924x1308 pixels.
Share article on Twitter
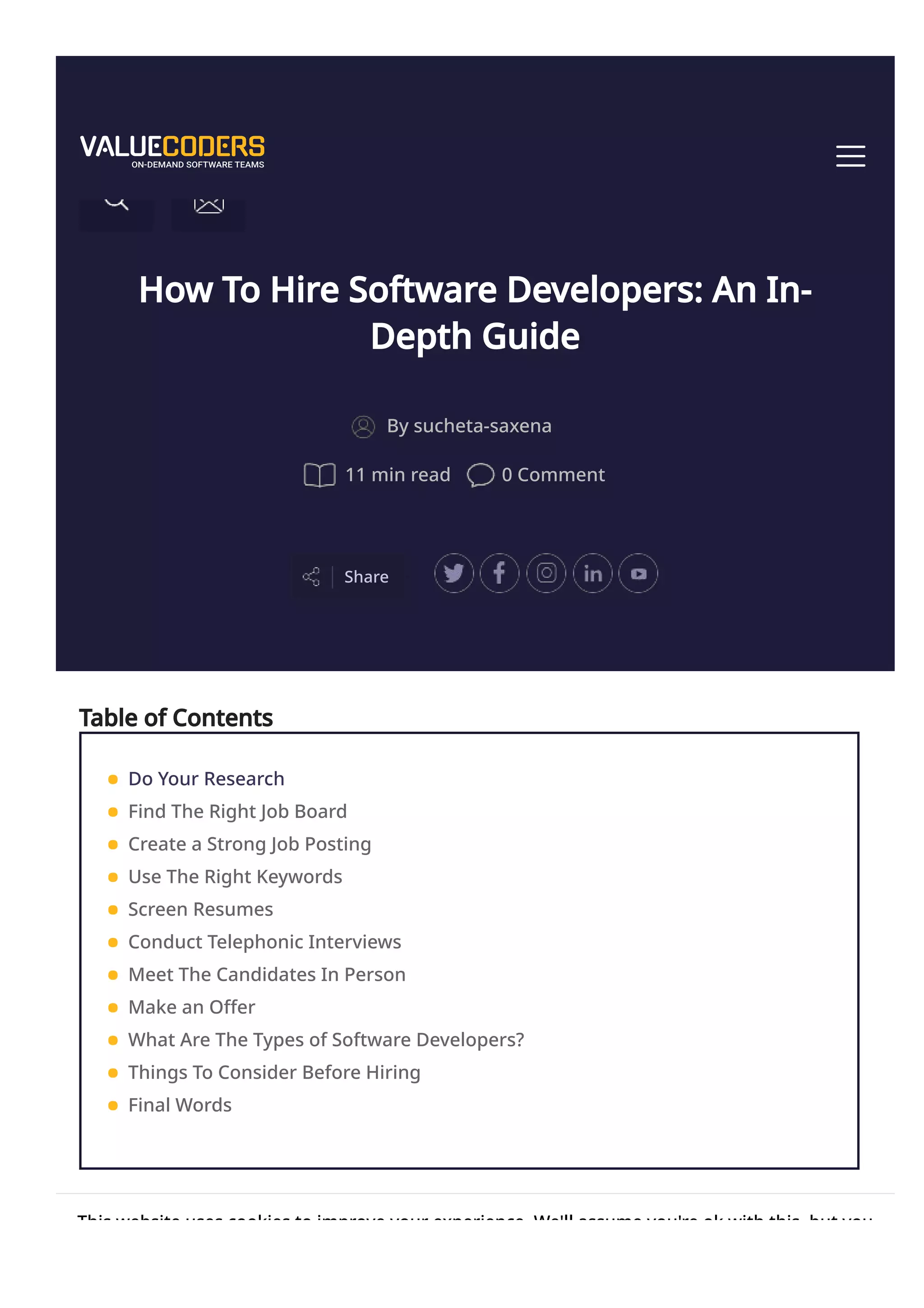point(454,573)
